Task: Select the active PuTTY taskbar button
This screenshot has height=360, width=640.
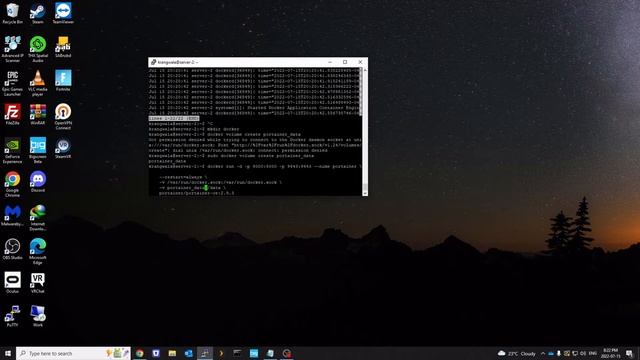Action: point(205,353)
